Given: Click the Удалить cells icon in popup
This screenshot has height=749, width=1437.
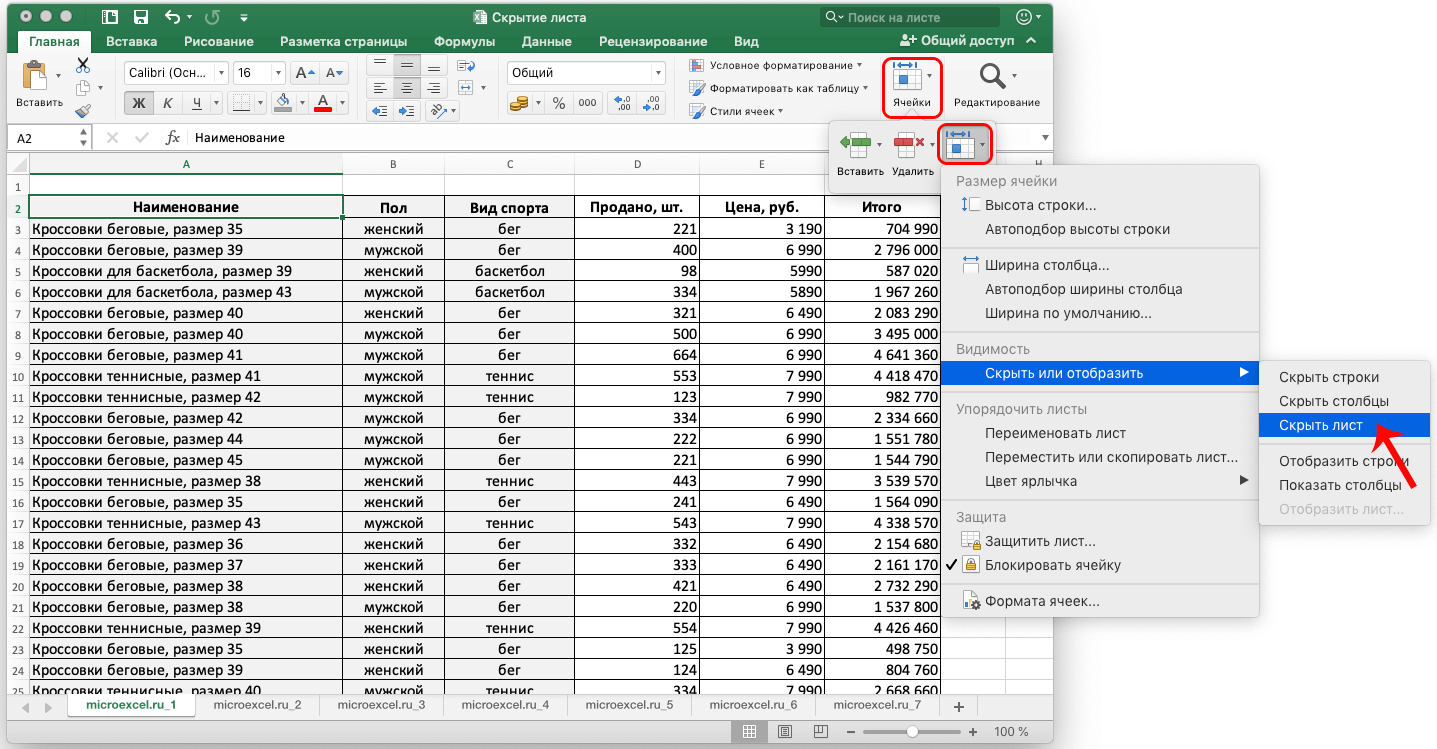Looking at the screenshot, I should pyautogui.click(x=908, y=145).
